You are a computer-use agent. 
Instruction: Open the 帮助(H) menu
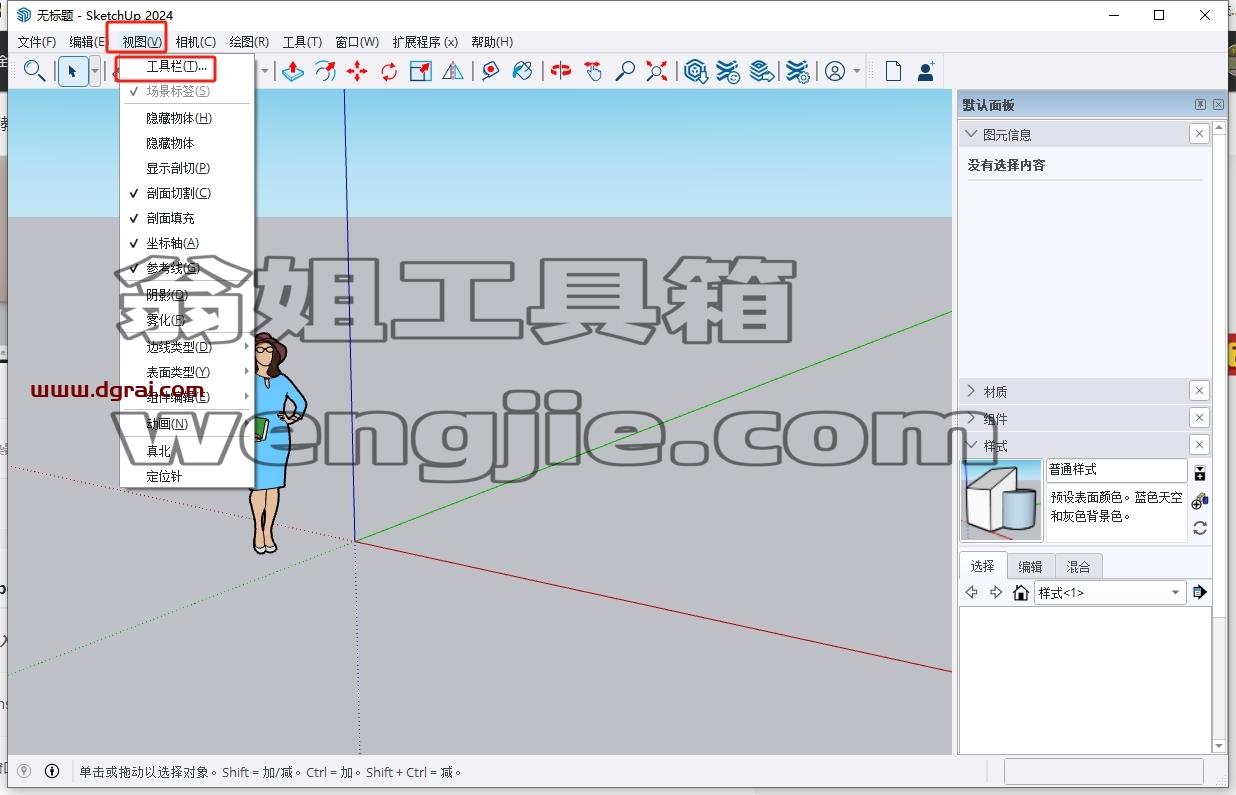[x=492, y=42]
